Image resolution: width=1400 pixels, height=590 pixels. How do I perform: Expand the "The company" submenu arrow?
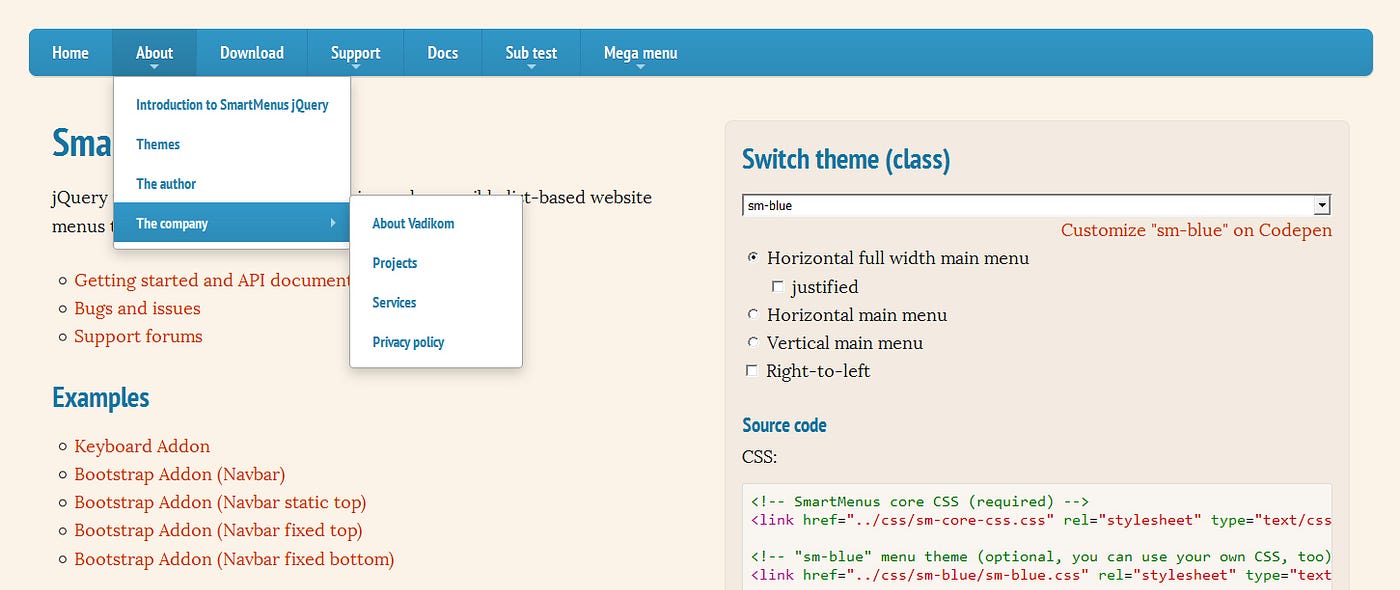coord(333,223)
